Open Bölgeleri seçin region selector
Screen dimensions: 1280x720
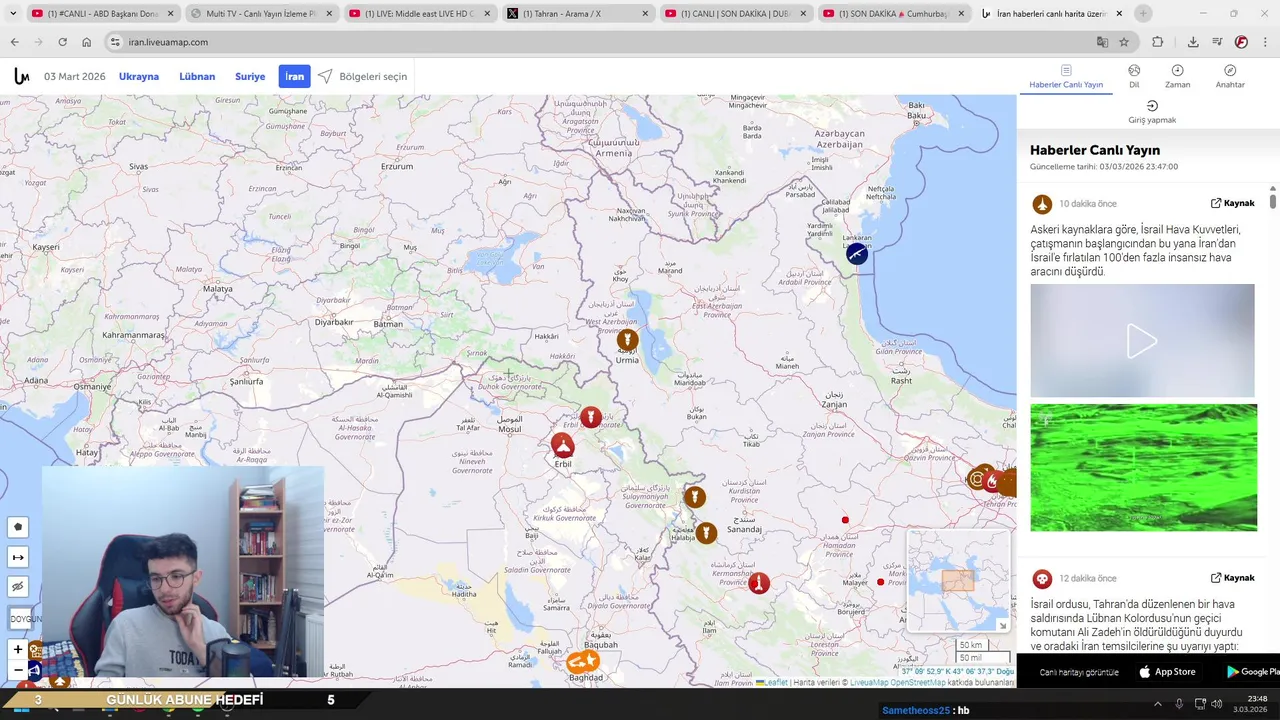pyautogui.click(x=362, y=76)
